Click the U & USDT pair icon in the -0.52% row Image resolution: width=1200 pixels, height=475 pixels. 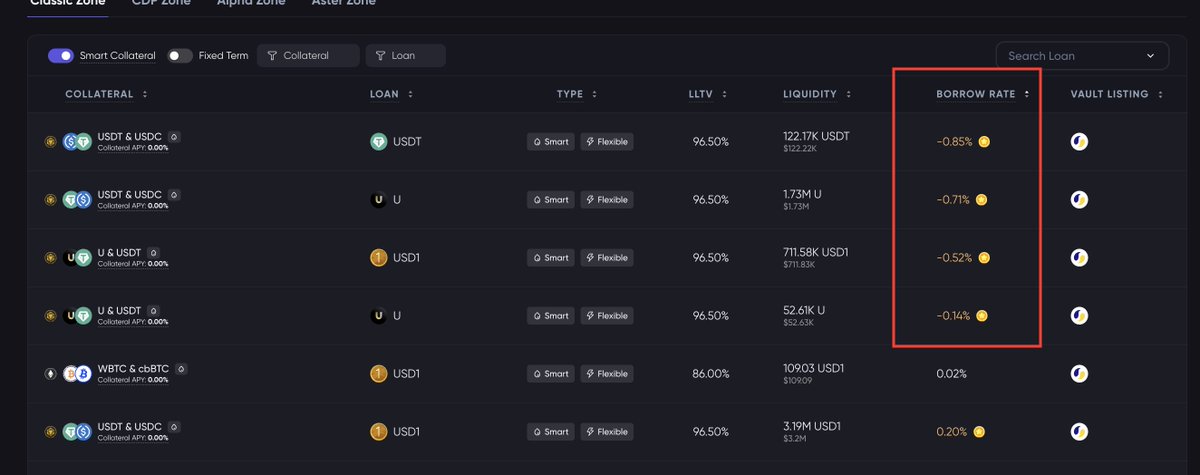pos(77,258)
